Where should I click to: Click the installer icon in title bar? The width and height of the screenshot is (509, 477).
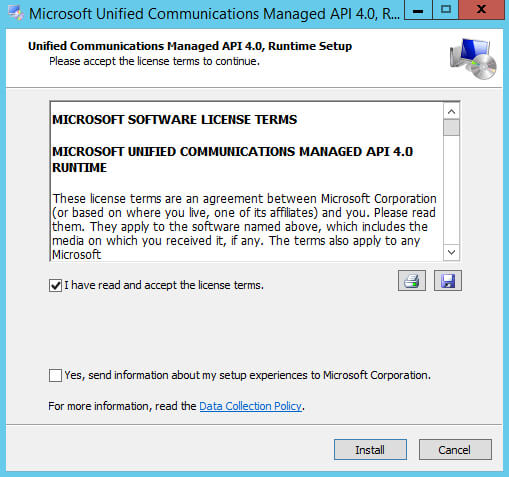tap(15, 13)
